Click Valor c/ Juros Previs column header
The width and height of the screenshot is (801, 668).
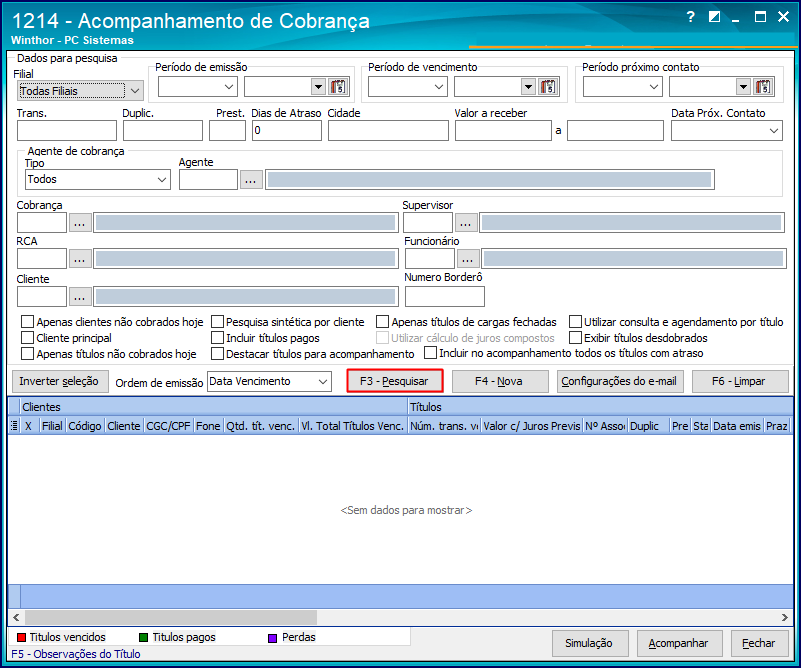click(x=532, y=426)
